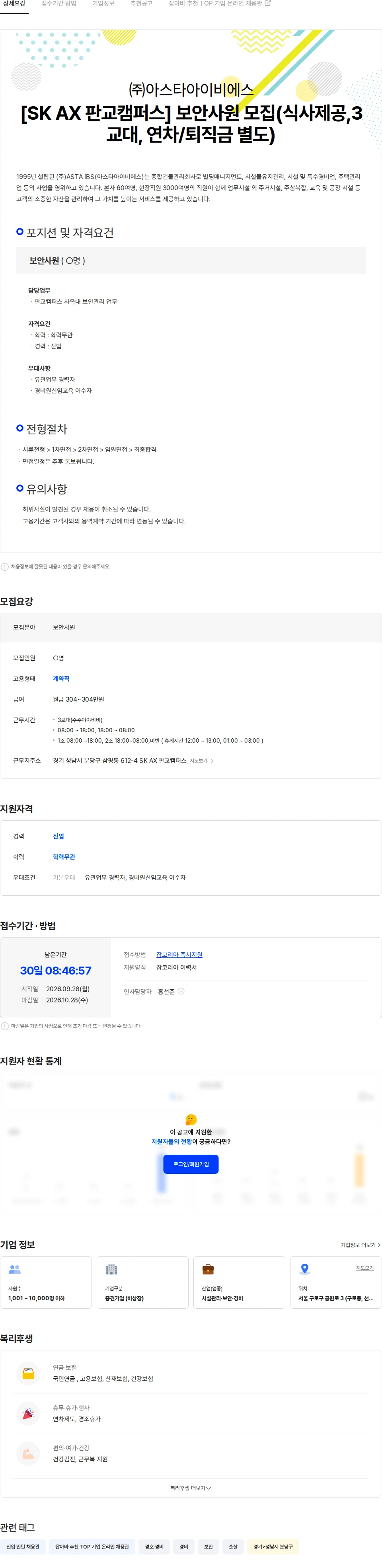Select the 순찰 tag
This screenshot has height=1568, width=382.
[233, 1547]
